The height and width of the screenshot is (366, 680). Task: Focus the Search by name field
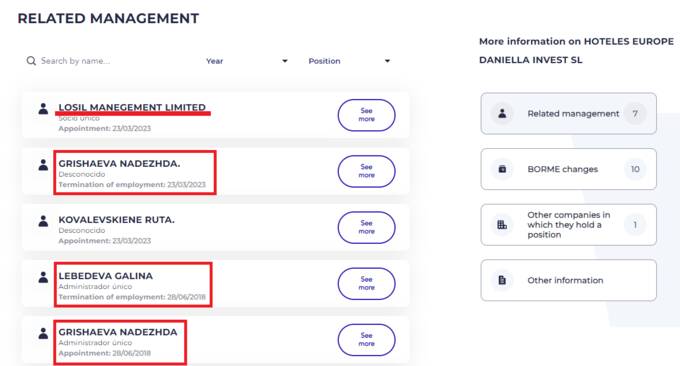113,61
